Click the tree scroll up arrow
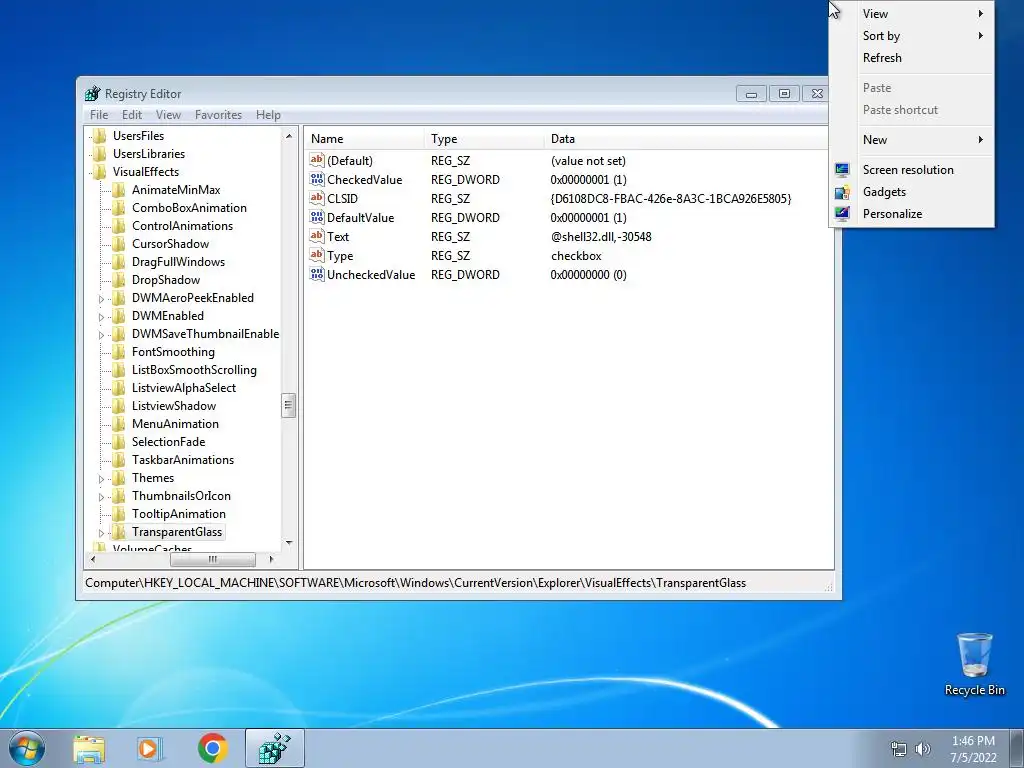The width and height of the screenshot is (1024, 768). pyautogui.click(x=289, y=136)
